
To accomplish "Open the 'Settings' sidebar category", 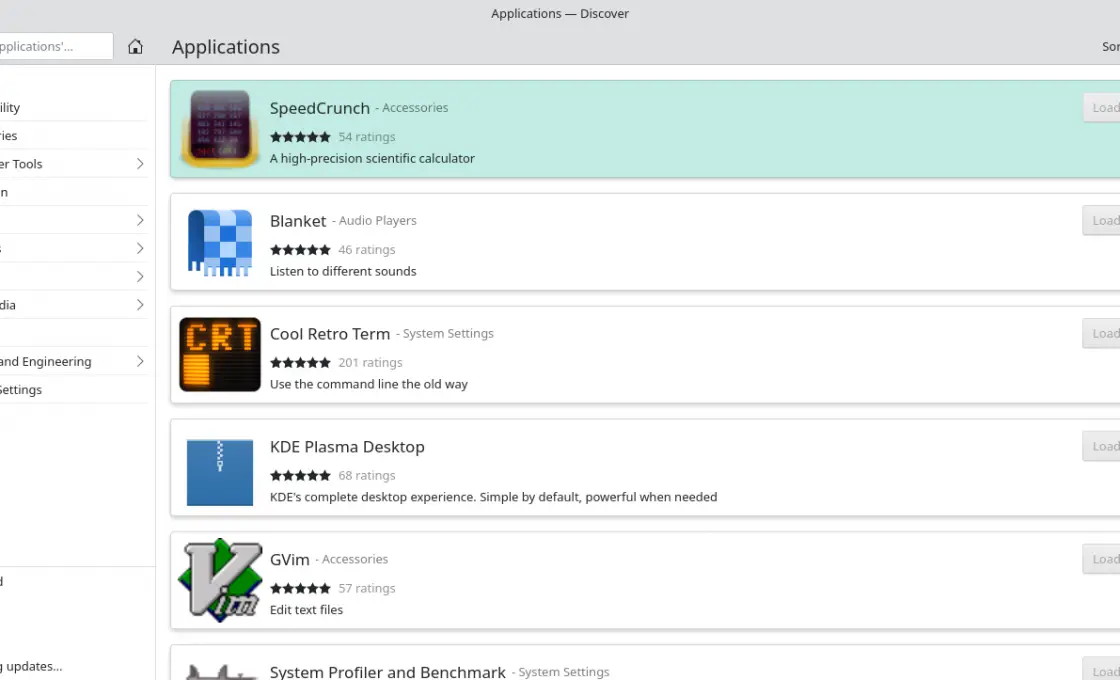I will point(74,389).
